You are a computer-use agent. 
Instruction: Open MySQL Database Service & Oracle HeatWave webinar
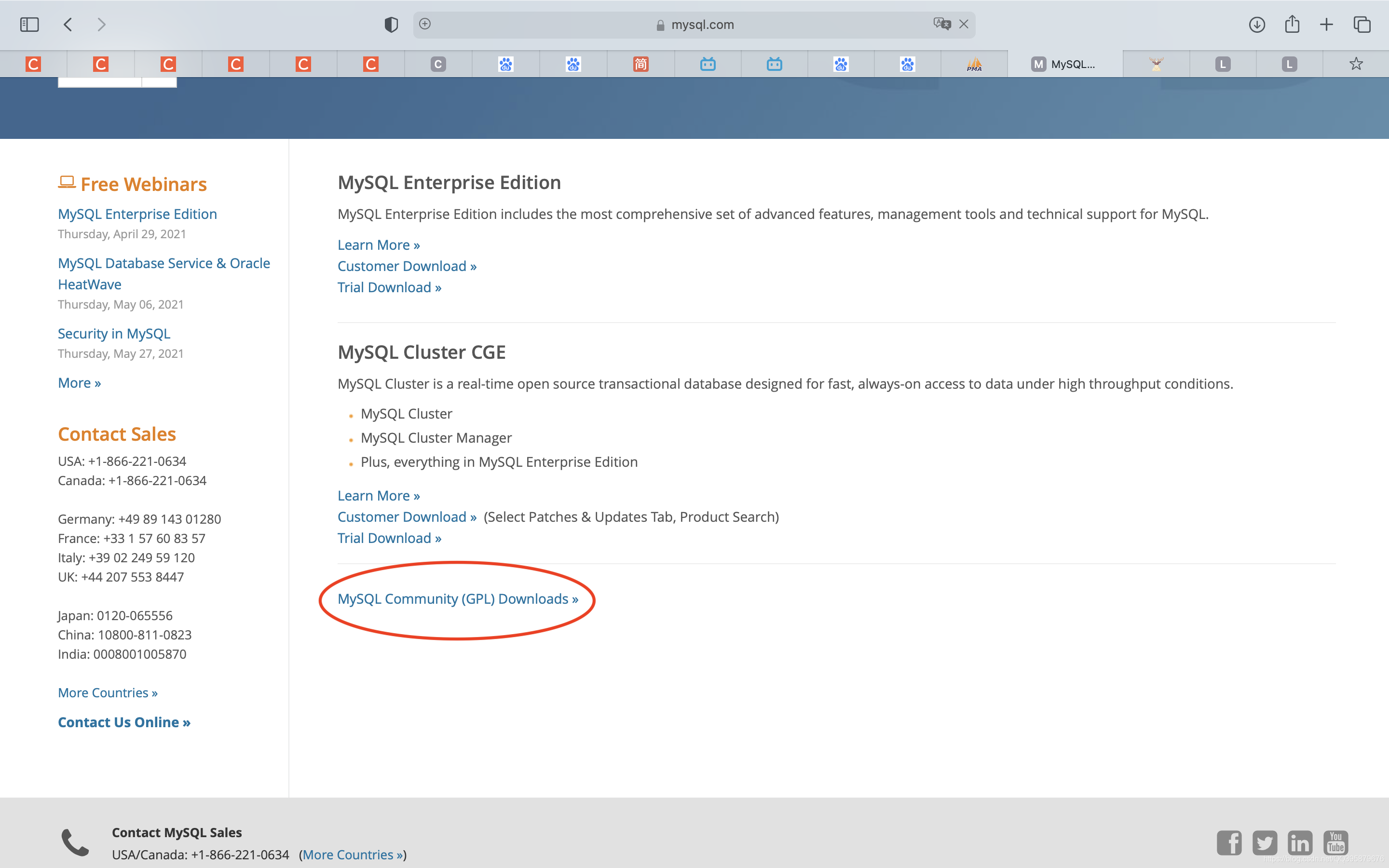point(164,274)
